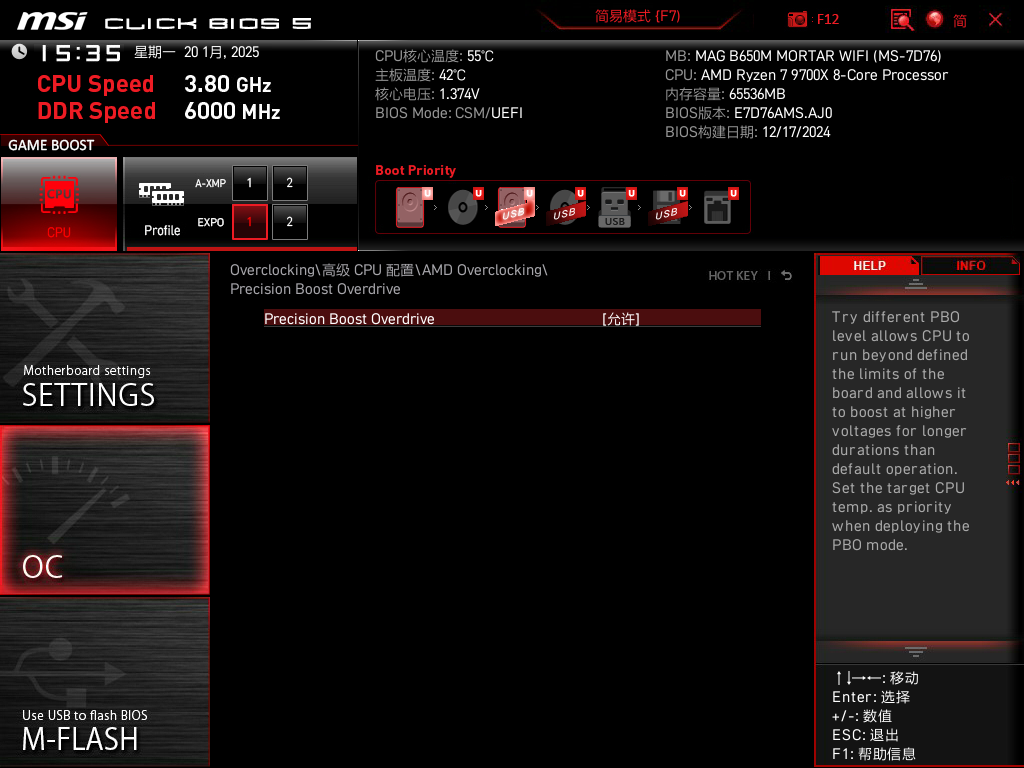The image size is (1024, 768).
Task: Switch to EZ mode via 简易模式 (F7)
Action: 637,16
